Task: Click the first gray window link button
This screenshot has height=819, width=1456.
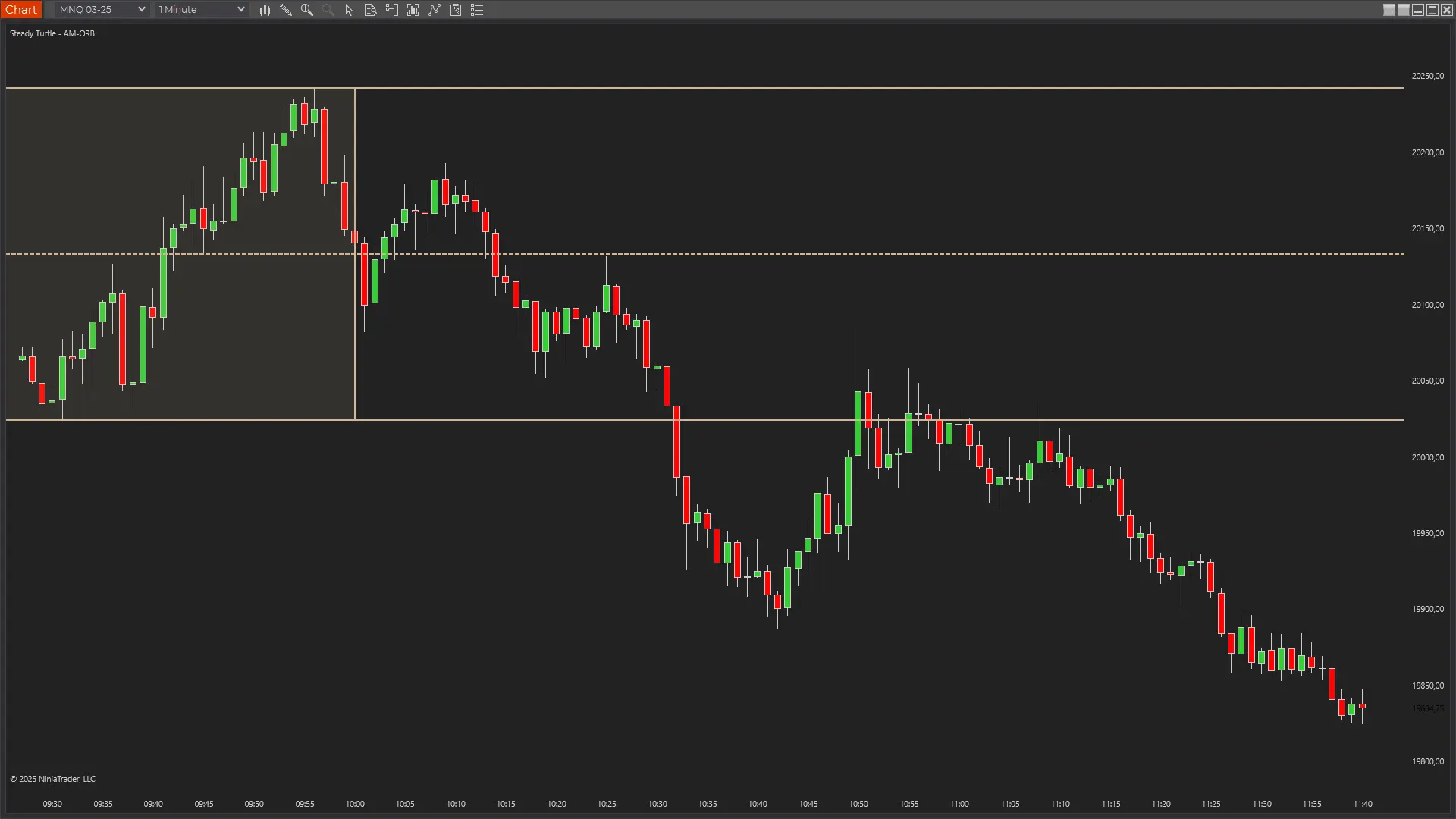Action: click(x=1389, y=10)
